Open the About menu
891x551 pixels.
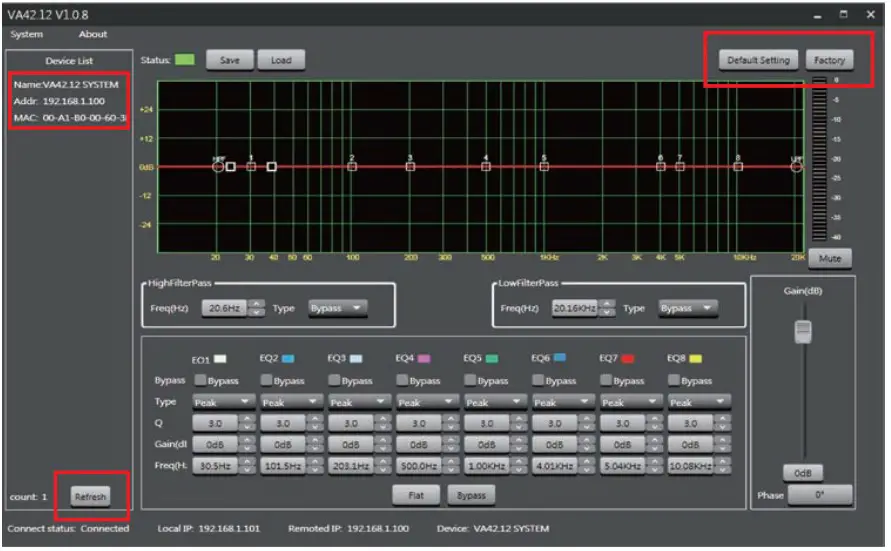point(93,34)
